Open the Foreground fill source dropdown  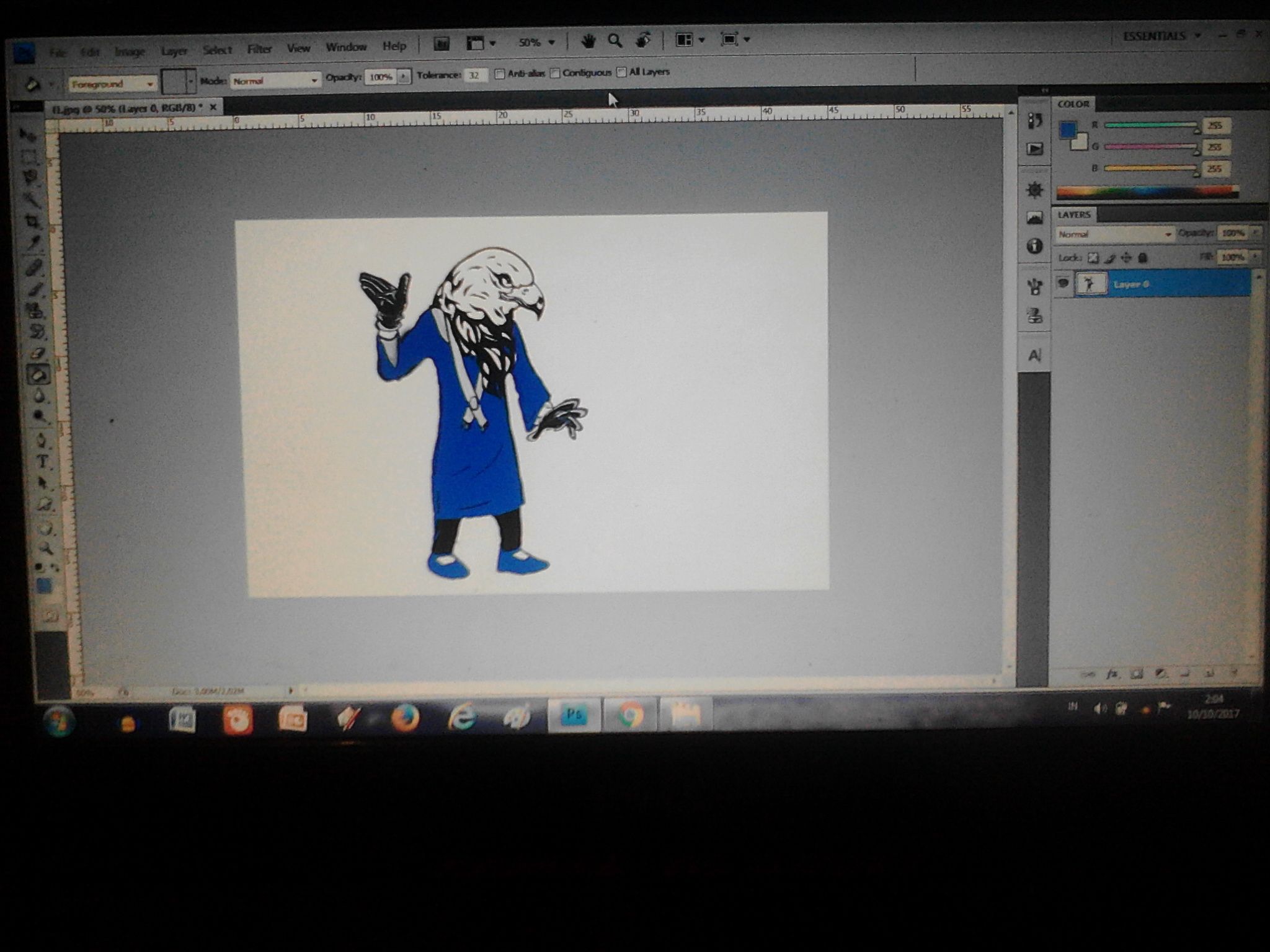112,84
